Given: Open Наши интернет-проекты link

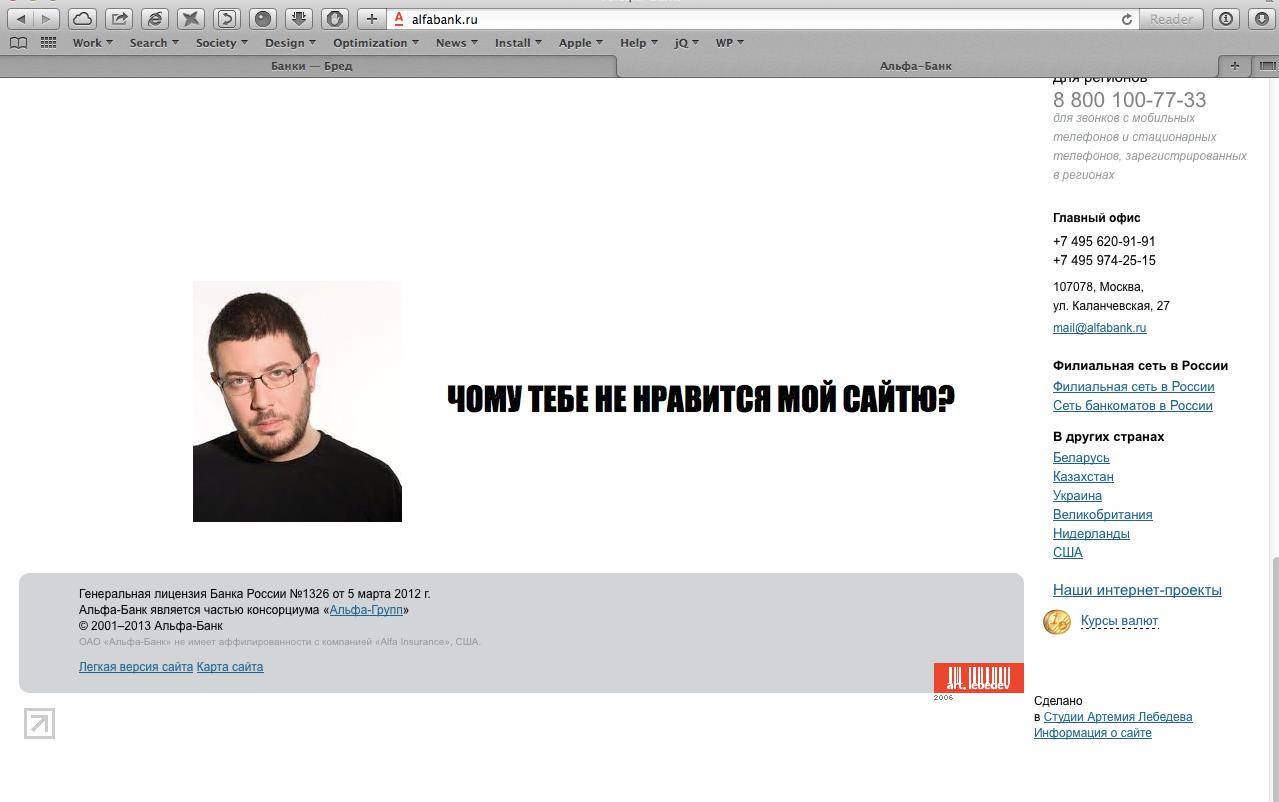Looking at the screenshot, I should (x=1137, y=590).
